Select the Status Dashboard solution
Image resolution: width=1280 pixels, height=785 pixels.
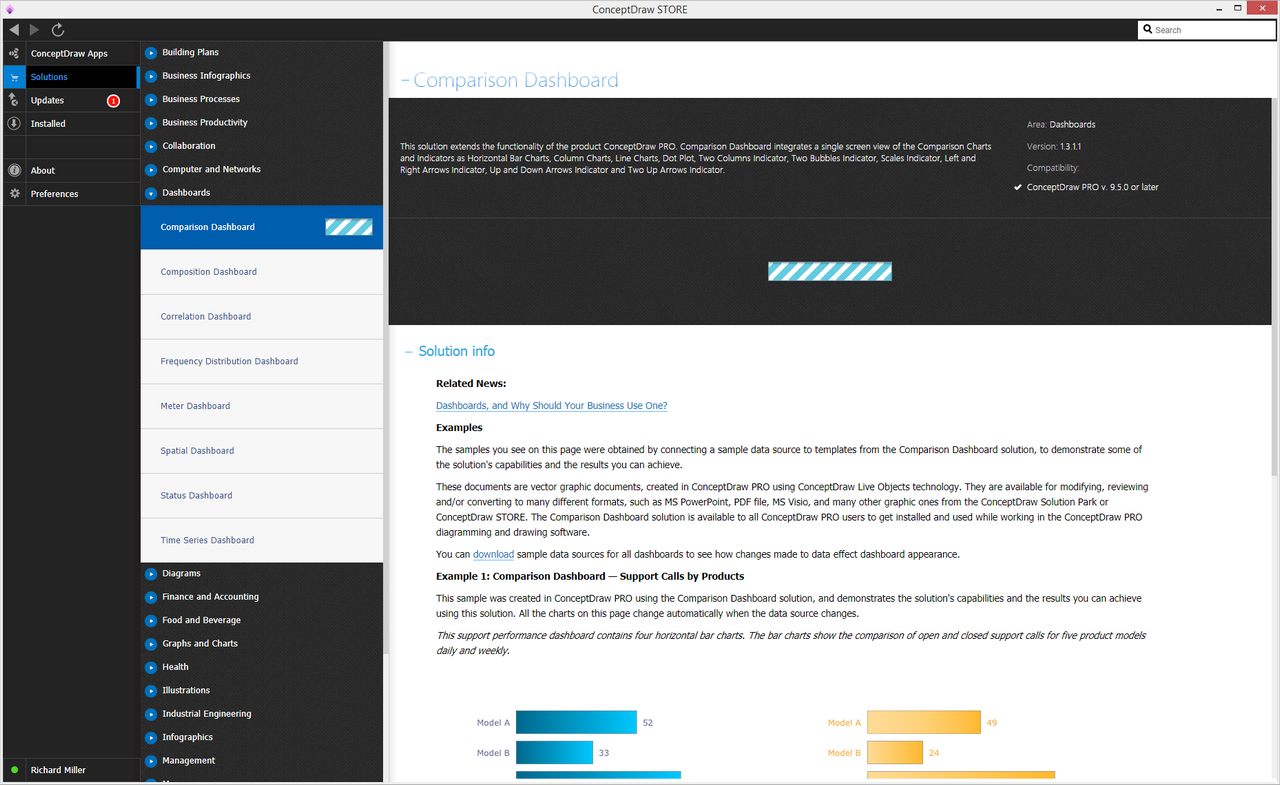coord(262,496)
